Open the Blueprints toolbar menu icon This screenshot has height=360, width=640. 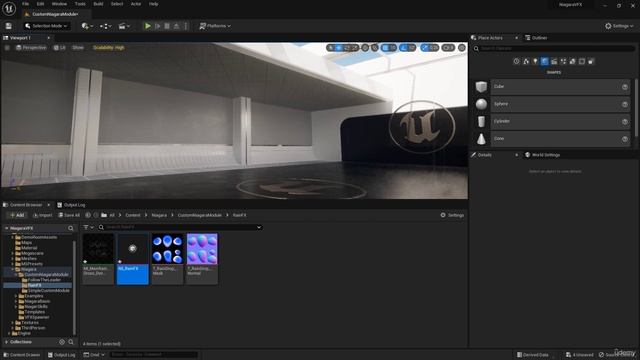tap(105, 26)
